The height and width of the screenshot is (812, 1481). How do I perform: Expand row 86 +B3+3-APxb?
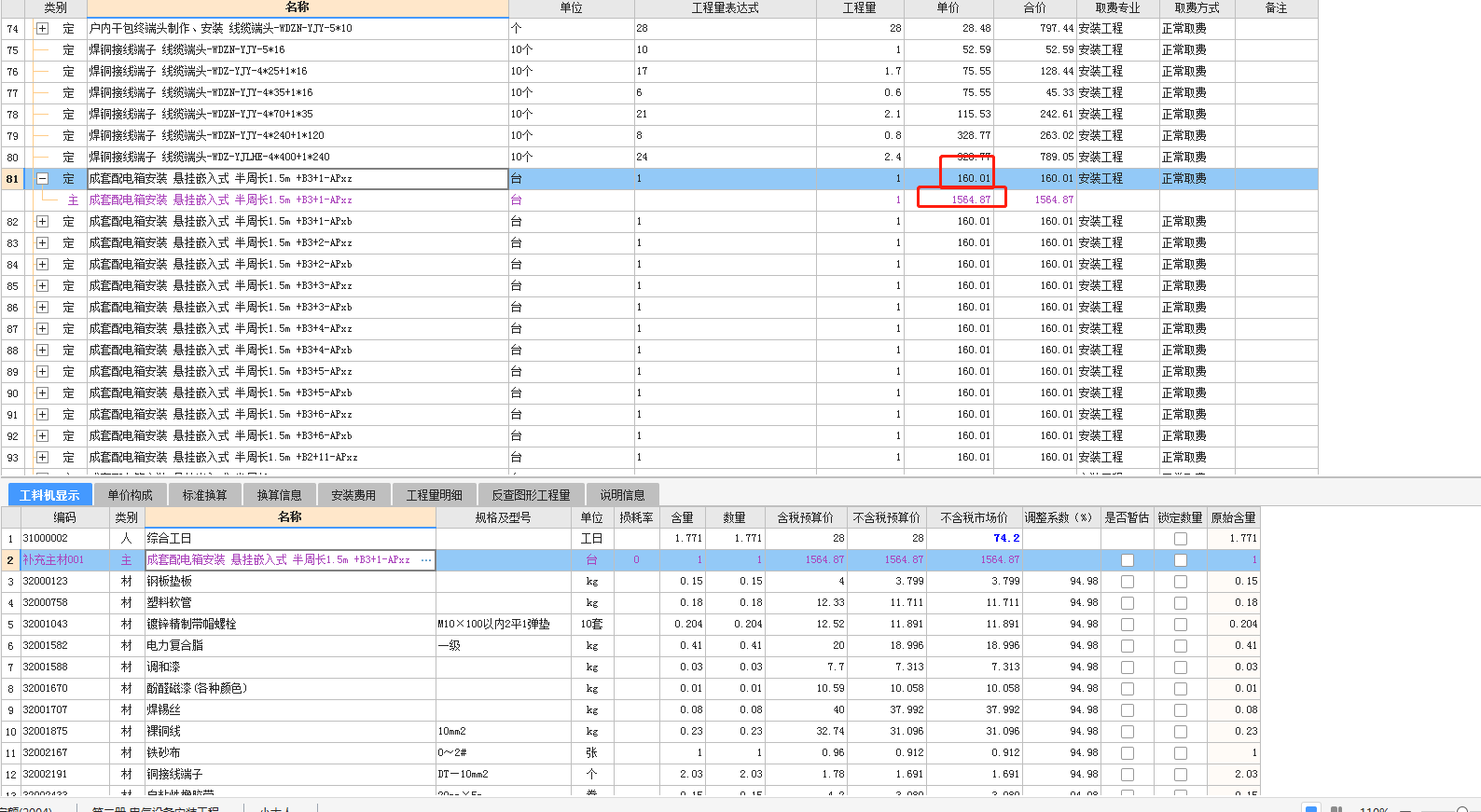[x=42, y=308]
